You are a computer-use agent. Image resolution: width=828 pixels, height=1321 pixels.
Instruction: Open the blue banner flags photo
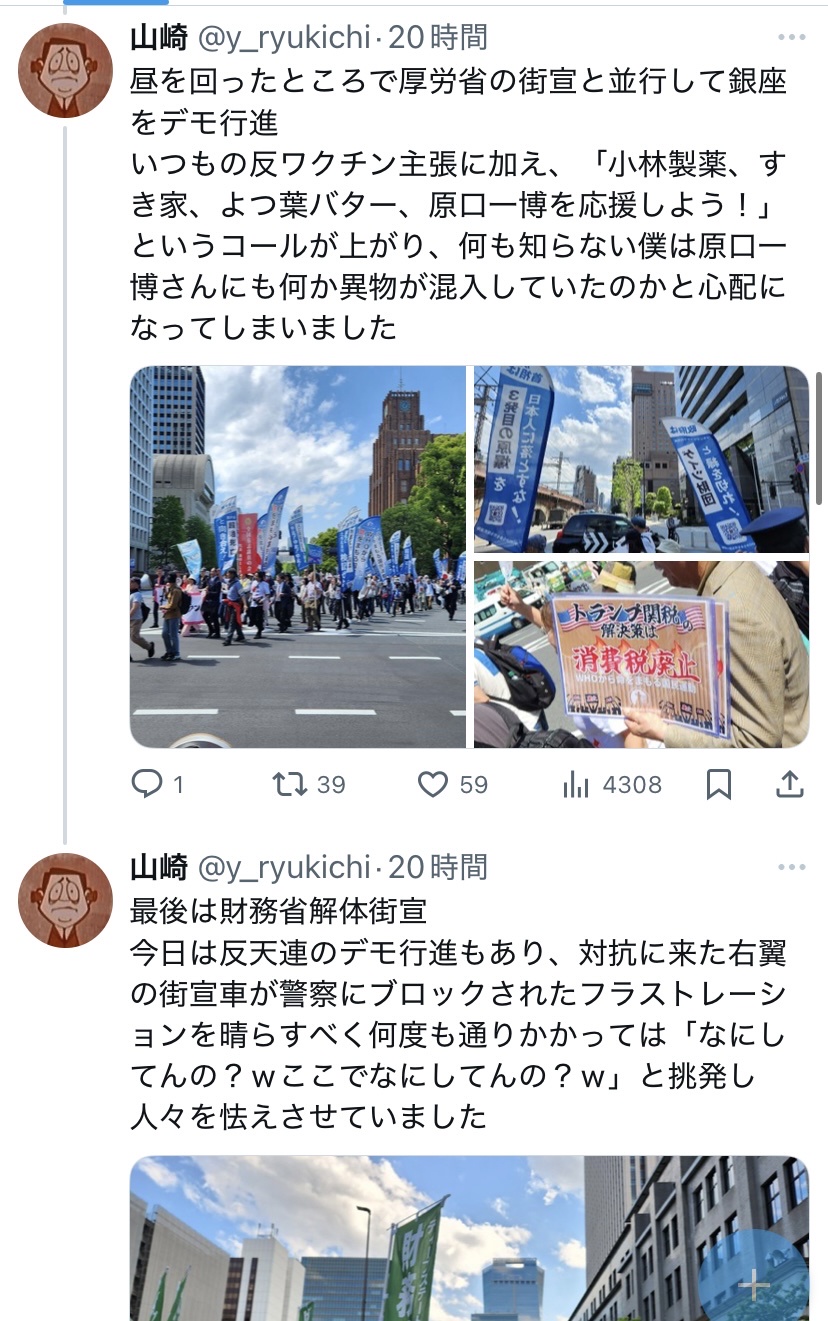point(641,459)
